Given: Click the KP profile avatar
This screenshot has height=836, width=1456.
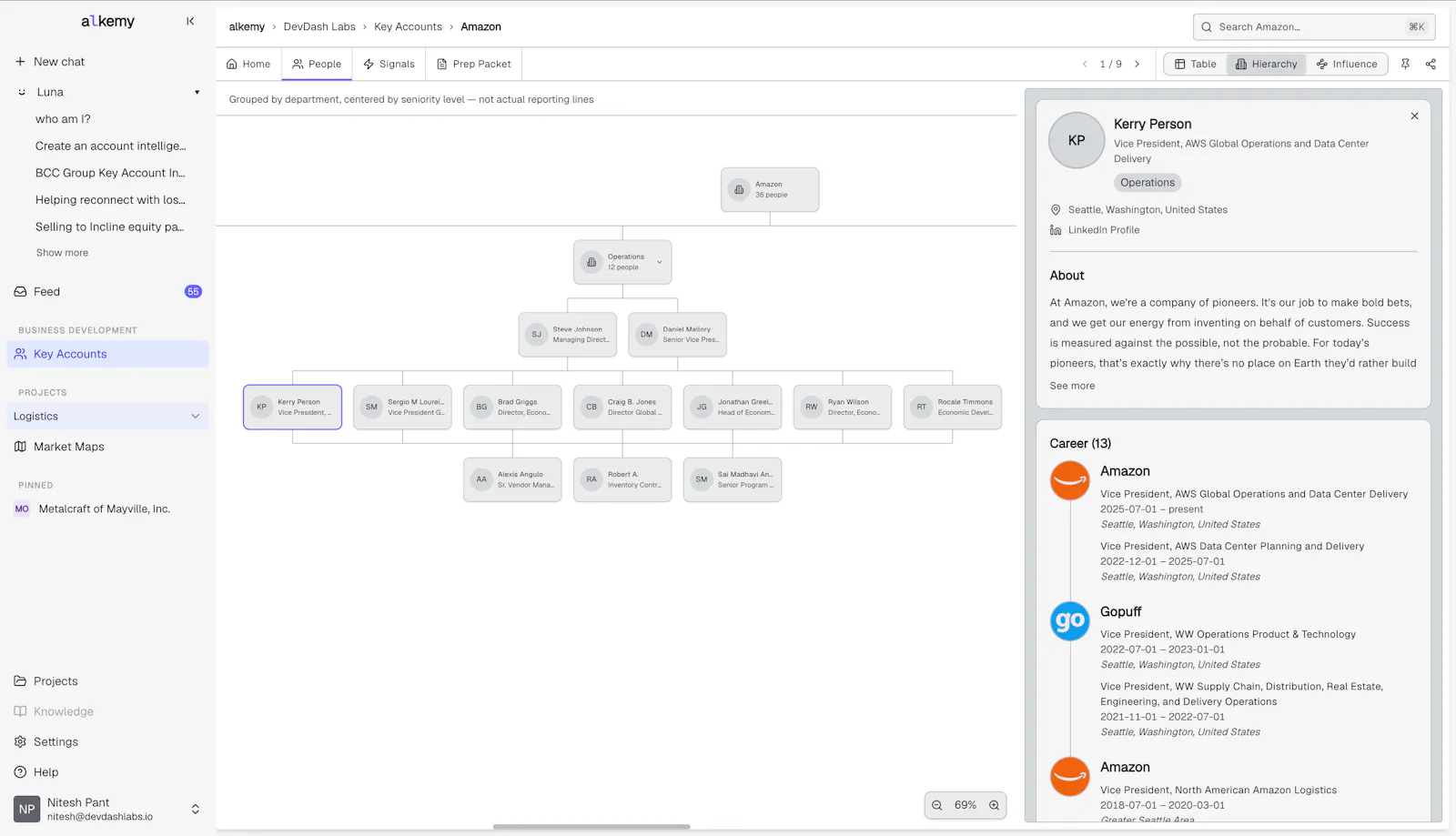Looking at the screenshot, I should point(1077,141).
